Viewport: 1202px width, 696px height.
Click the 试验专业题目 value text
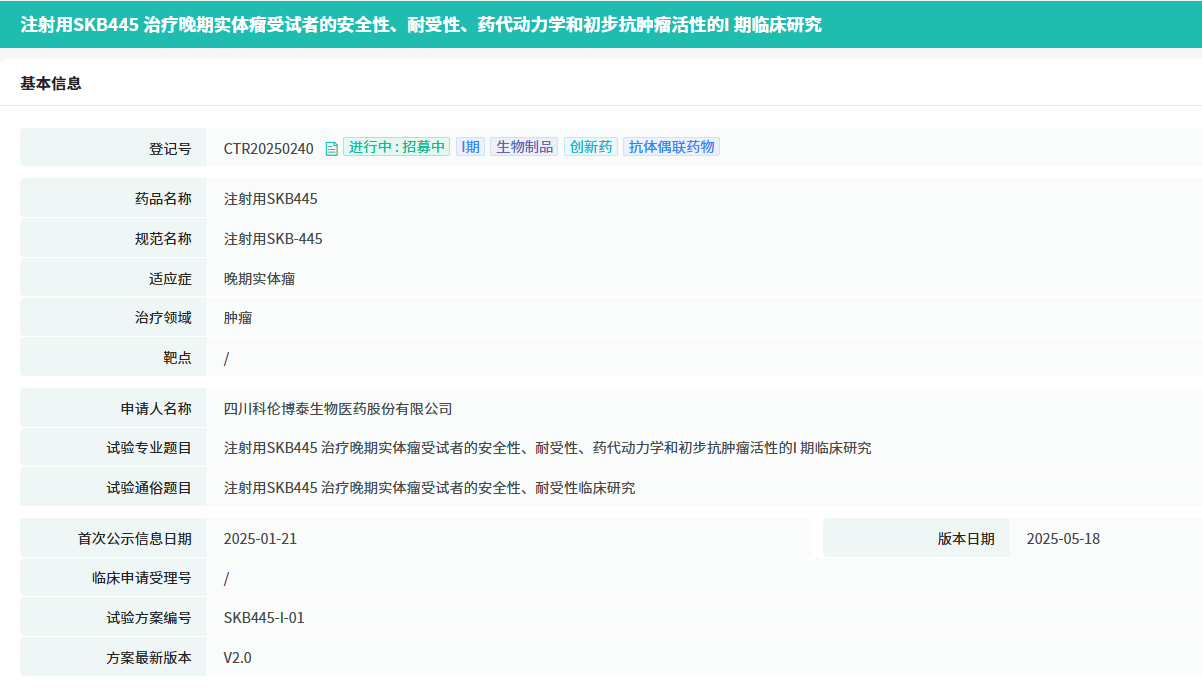547,448
